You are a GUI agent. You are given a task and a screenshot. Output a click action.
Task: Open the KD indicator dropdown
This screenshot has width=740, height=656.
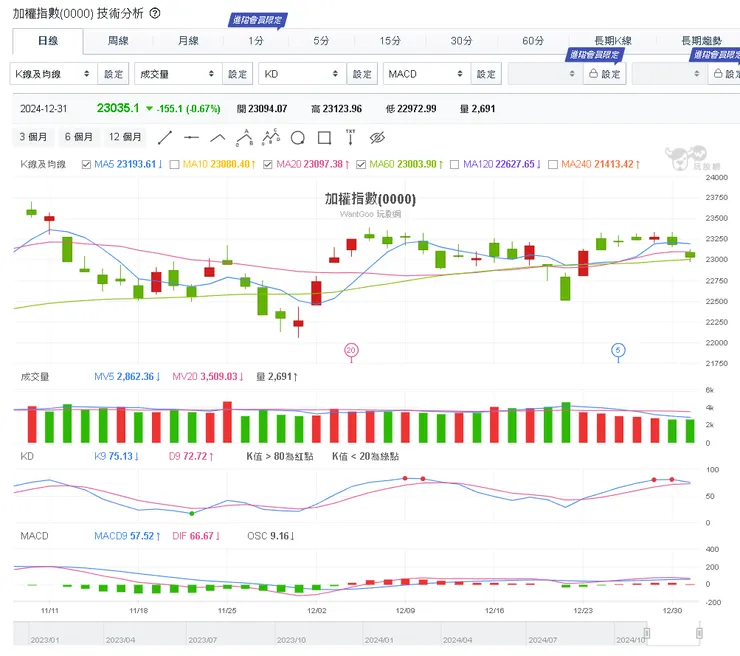click(303, 74)
